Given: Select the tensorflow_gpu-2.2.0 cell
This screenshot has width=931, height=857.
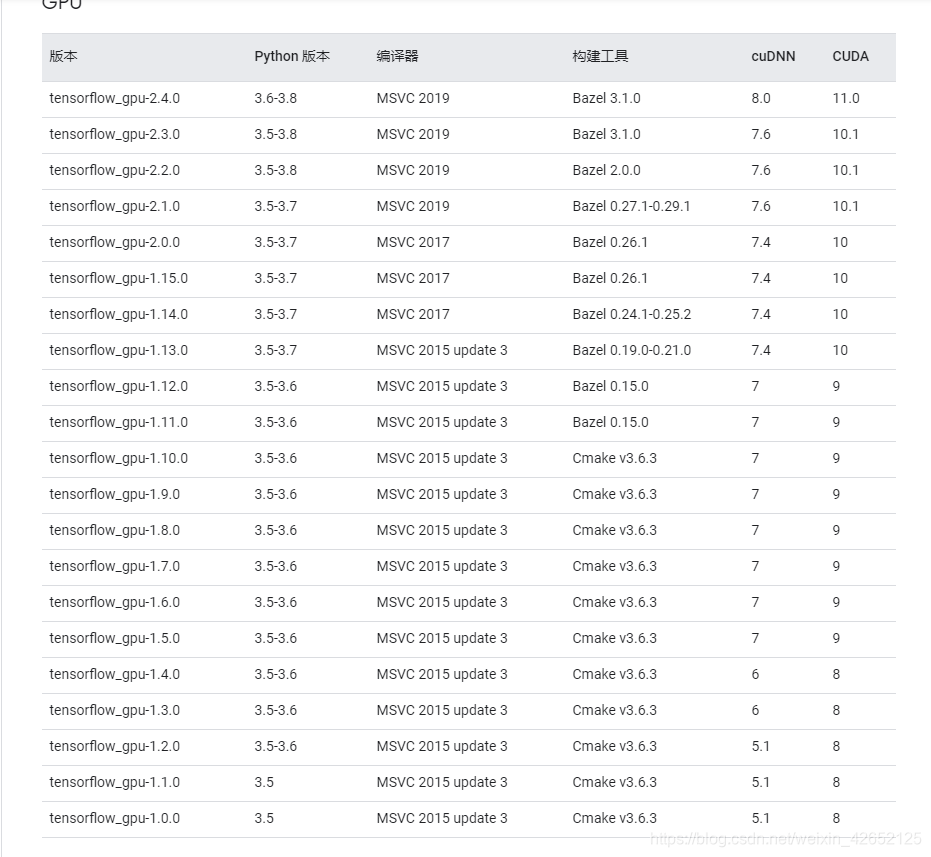Looking at the screenshot, I should pyautogui.click(x=115, y=170).
